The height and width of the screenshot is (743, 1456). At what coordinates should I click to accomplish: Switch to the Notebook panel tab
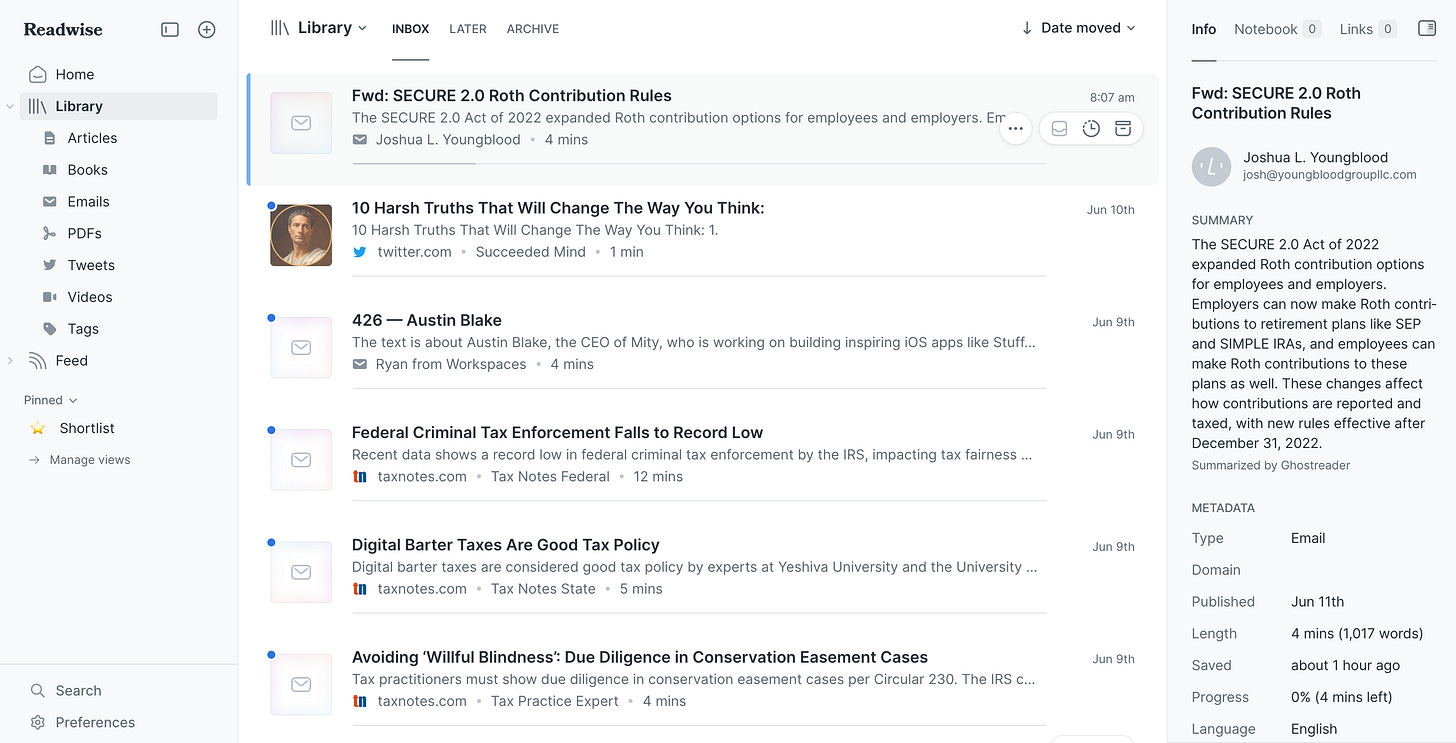pyautogui.click(x=1277, y=29)
